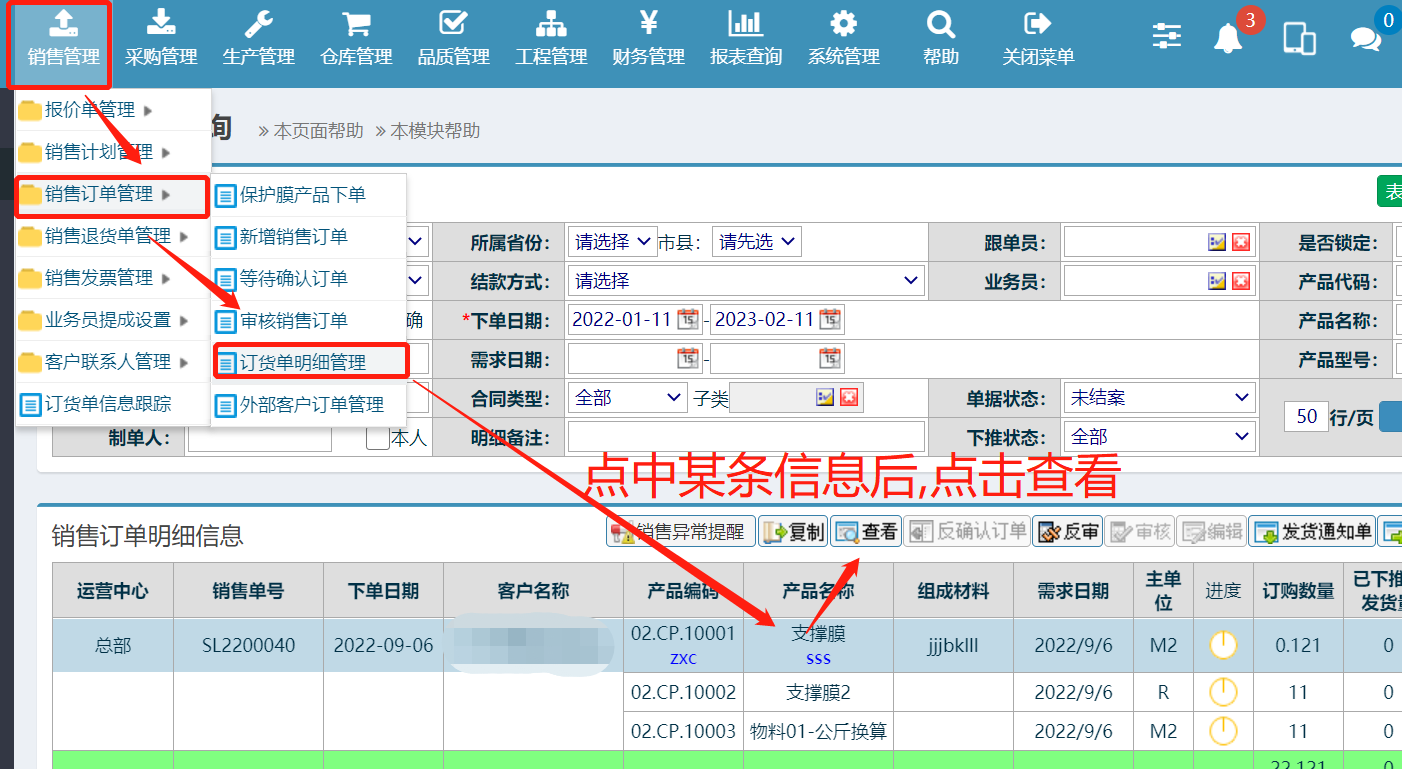Click the mobile devices icon in header
The image size is (1402, 769).
pos(1299,38)
